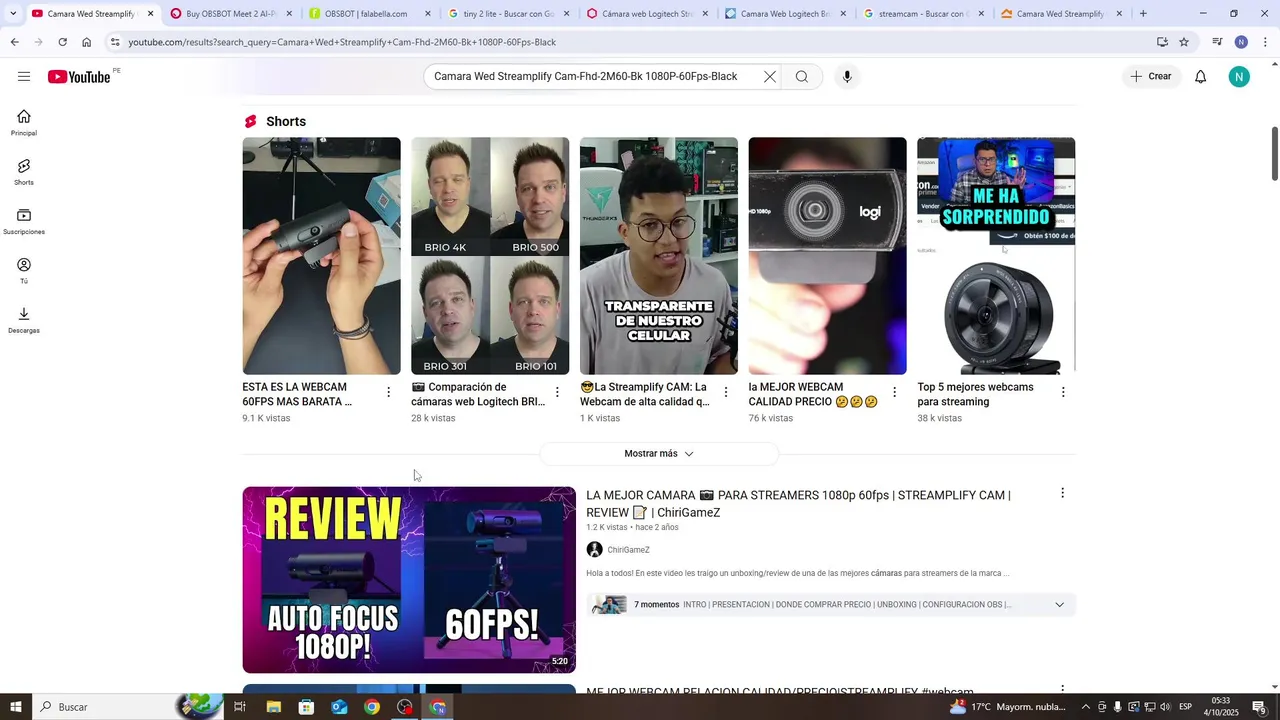Viewport: 1280px width, 720px height.
Task: Open Chrome three-dot menu
Action: pos(1265,42)
